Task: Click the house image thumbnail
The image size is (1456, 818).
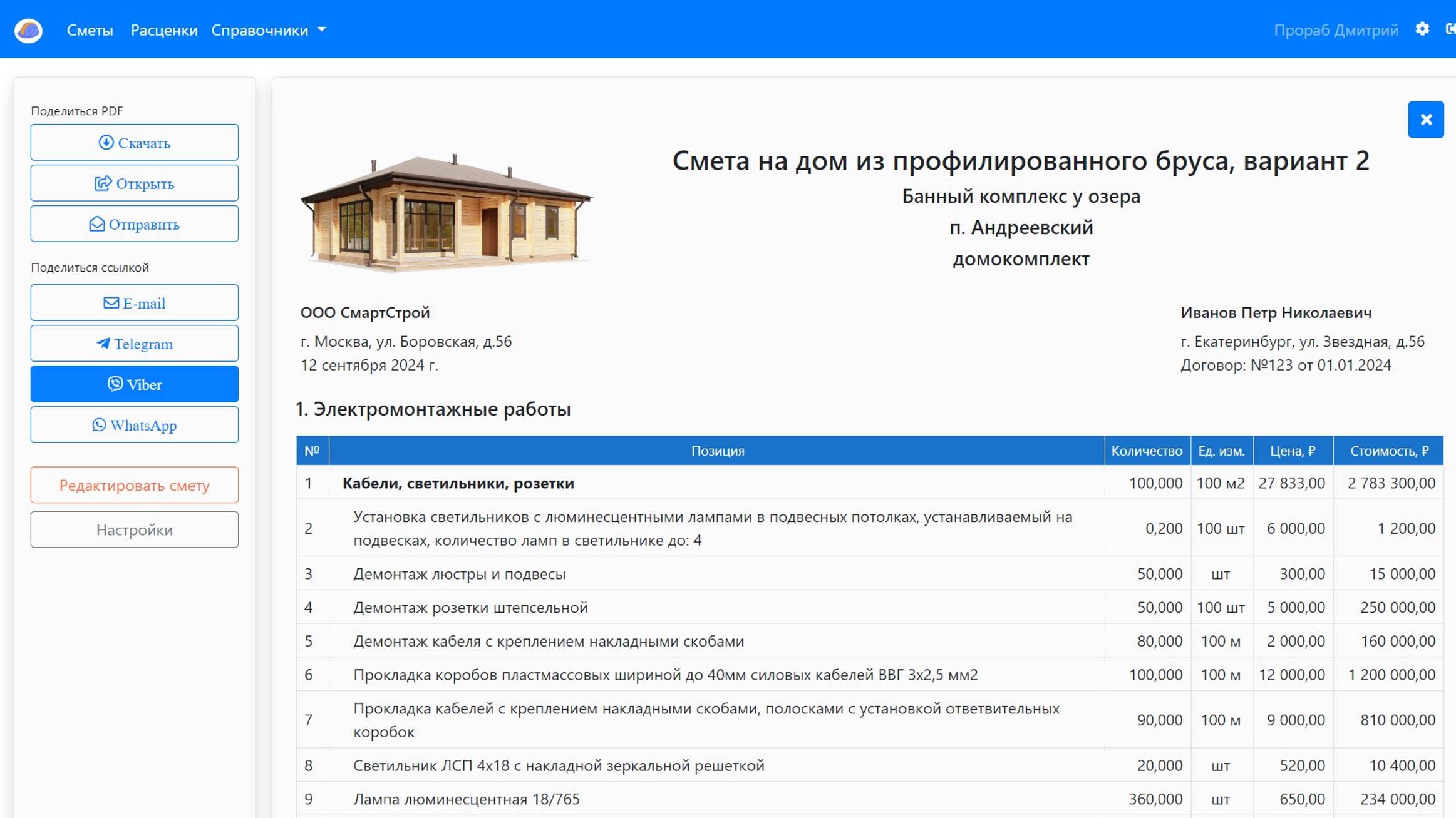Action: coord(446,212)
